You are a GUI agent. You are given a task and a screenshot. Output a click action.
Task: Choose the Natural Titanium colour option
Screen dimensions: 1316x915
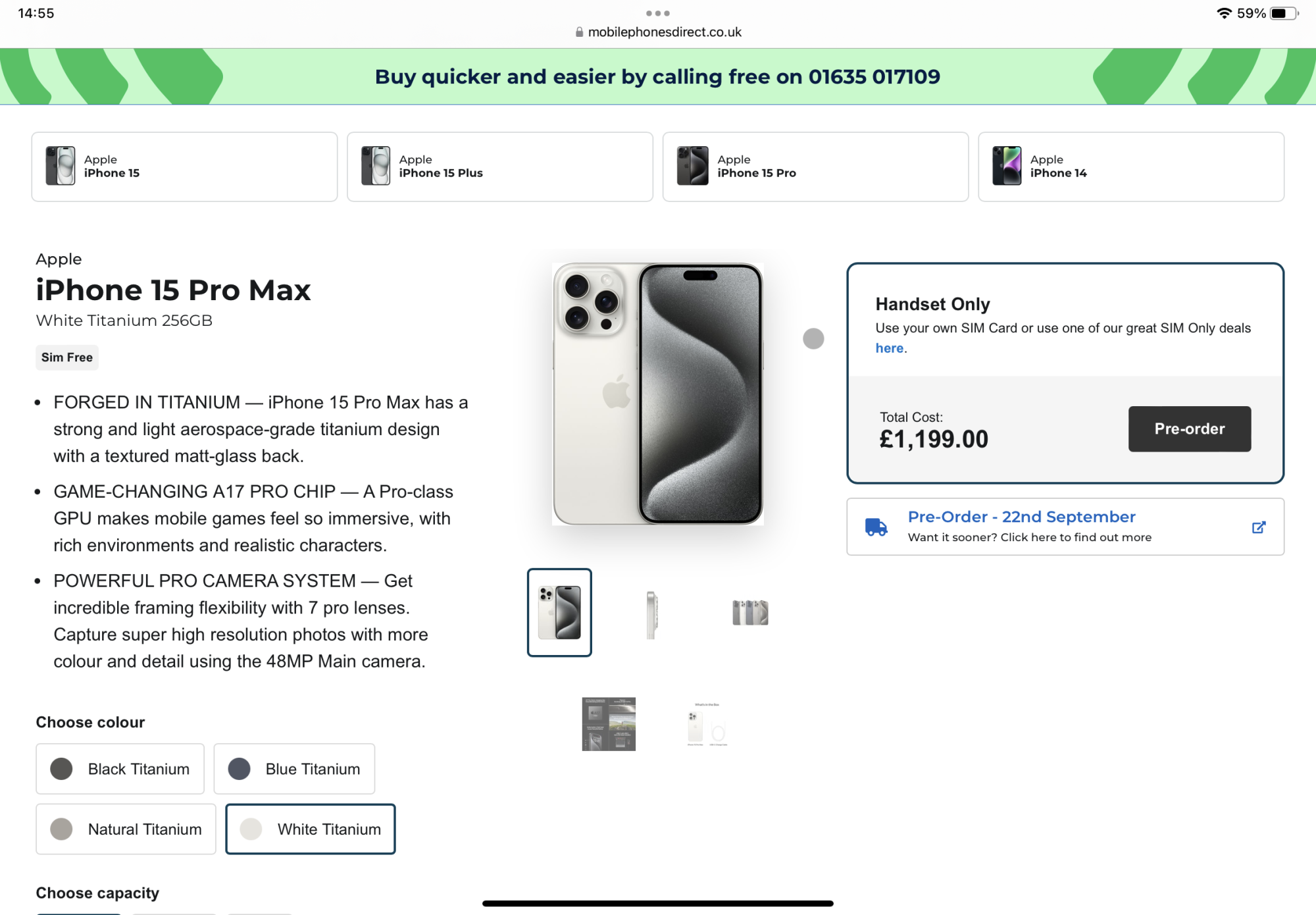126,829
